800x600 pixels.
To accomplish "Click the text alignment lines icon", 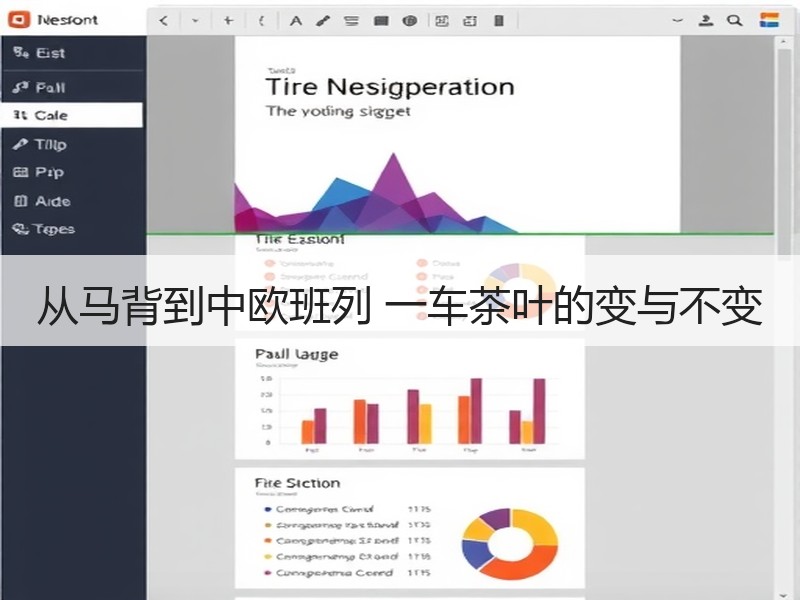I will (x=351, y=21).
